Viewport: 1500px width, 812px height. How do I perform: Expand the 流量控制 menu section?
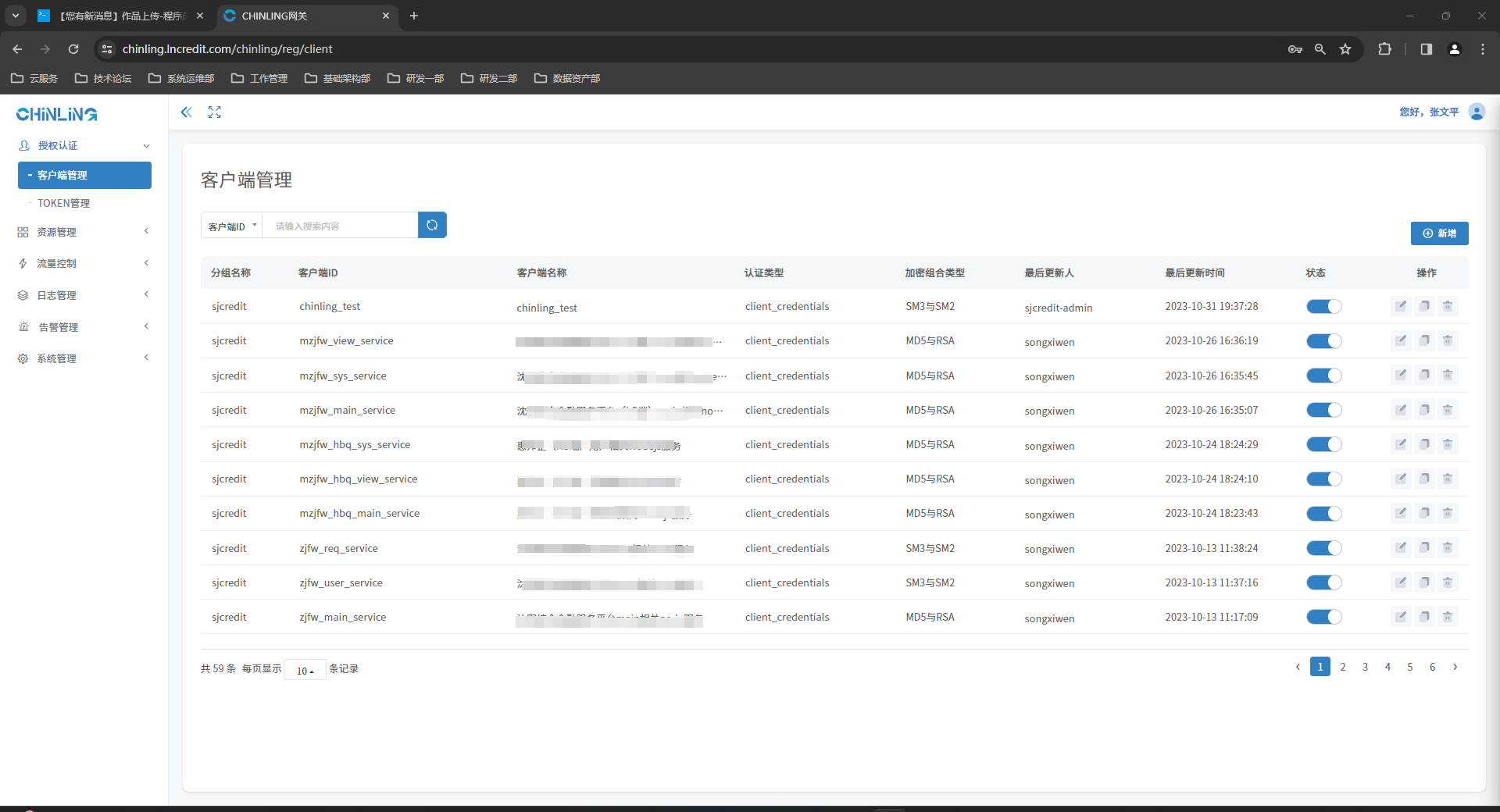84,263
